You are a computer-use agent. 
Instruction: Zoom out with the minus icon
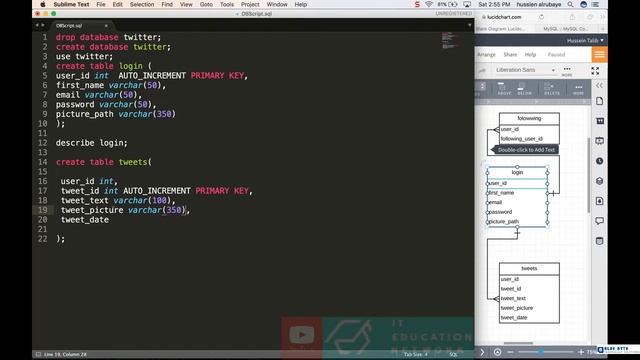510,352
